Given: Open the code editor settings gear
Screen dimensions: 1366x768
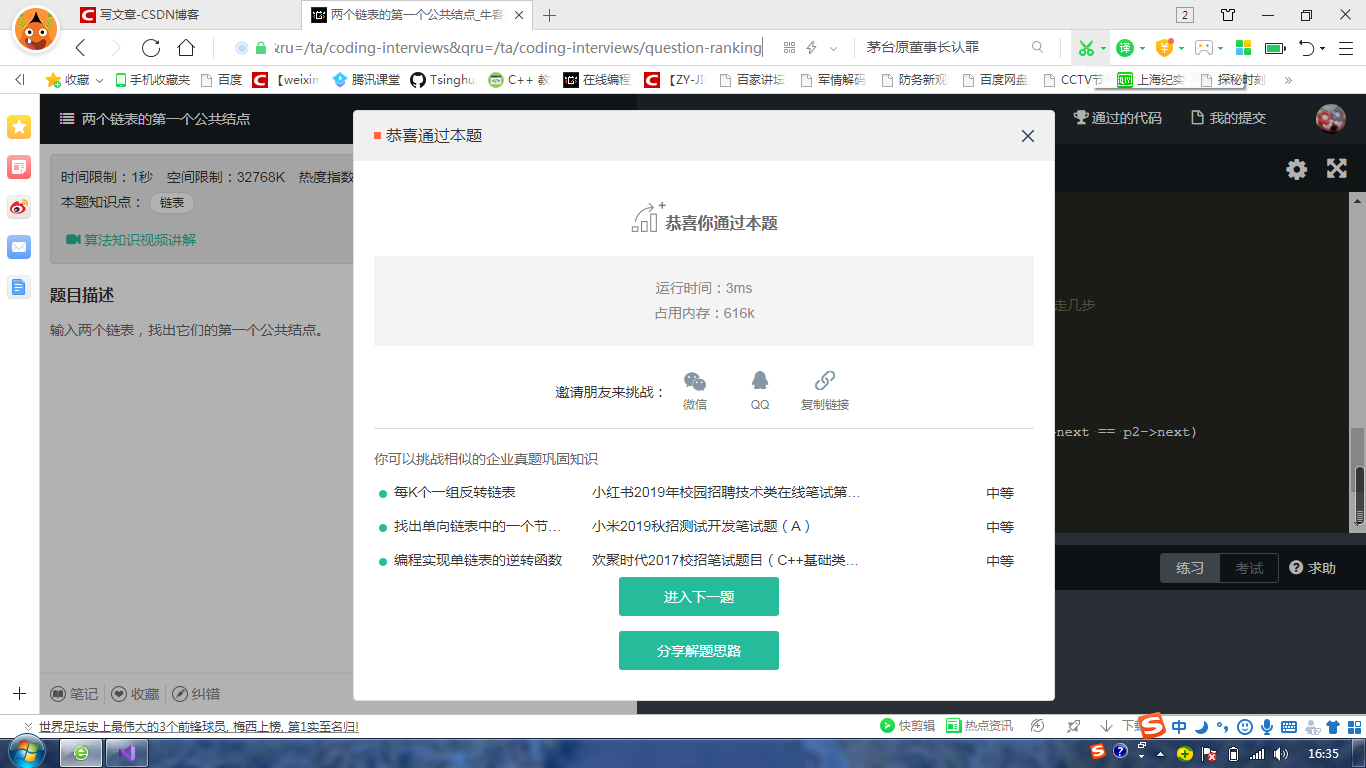Looking at the screenshot, I should click(1296, 170).
